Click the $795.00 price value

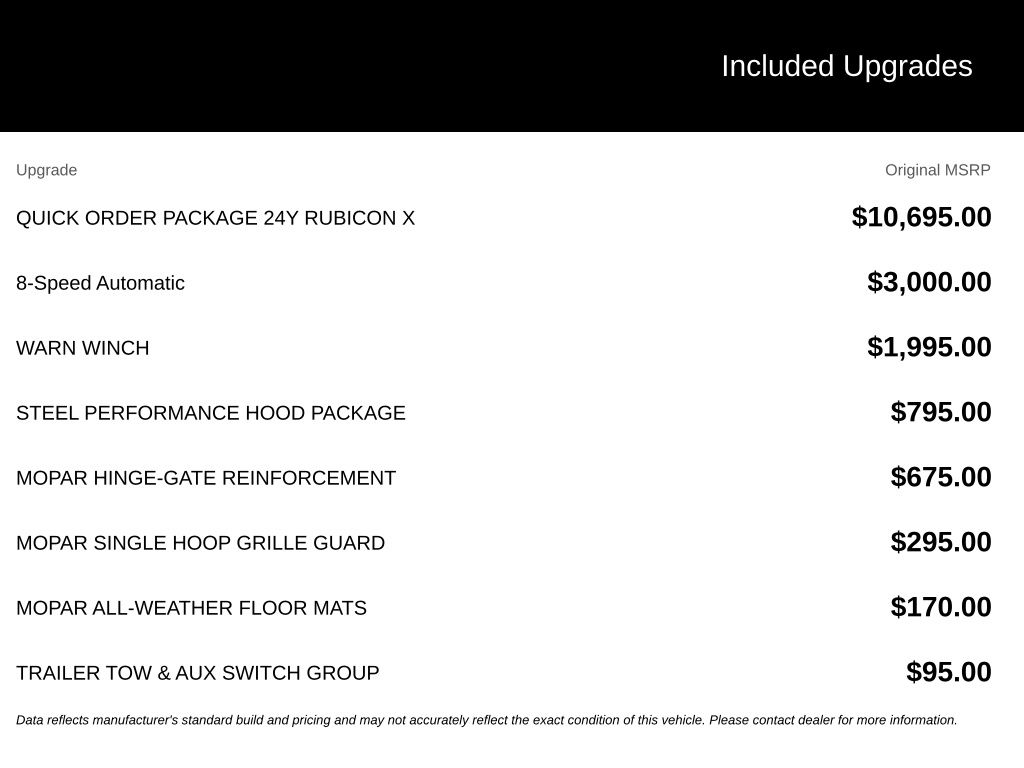[x=940, y=412]
